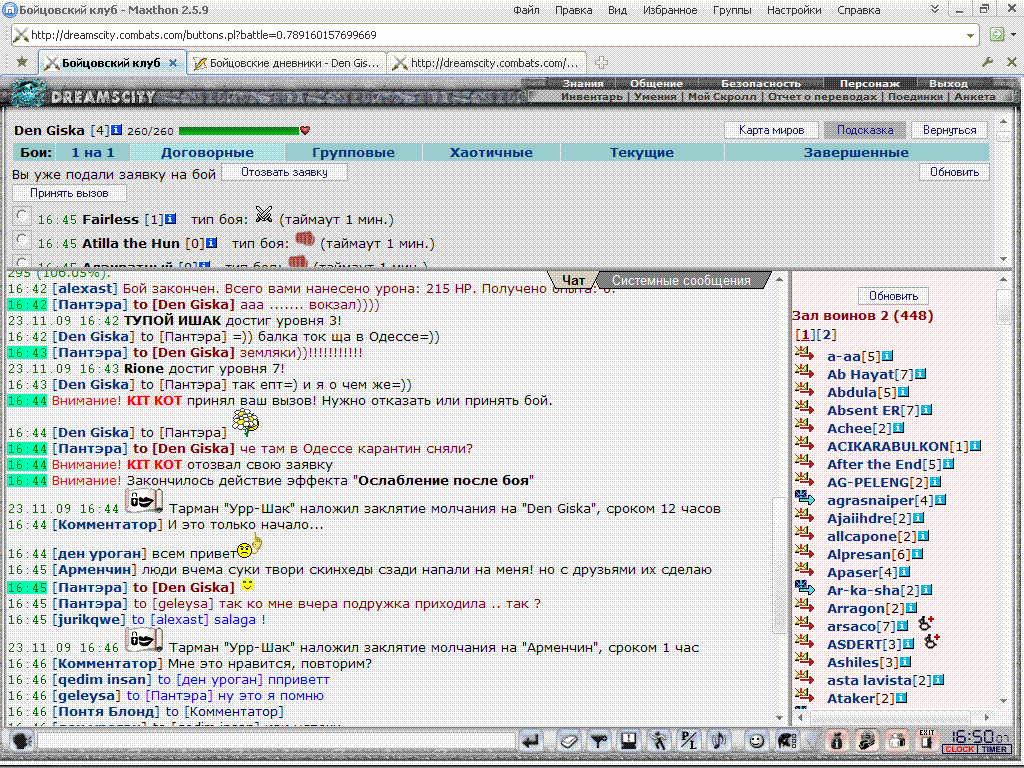Image resolution: width=1024 pixels, height=768 pixels.
Task: Click the wrench icon at tab bar right
Action: [987, 62]
